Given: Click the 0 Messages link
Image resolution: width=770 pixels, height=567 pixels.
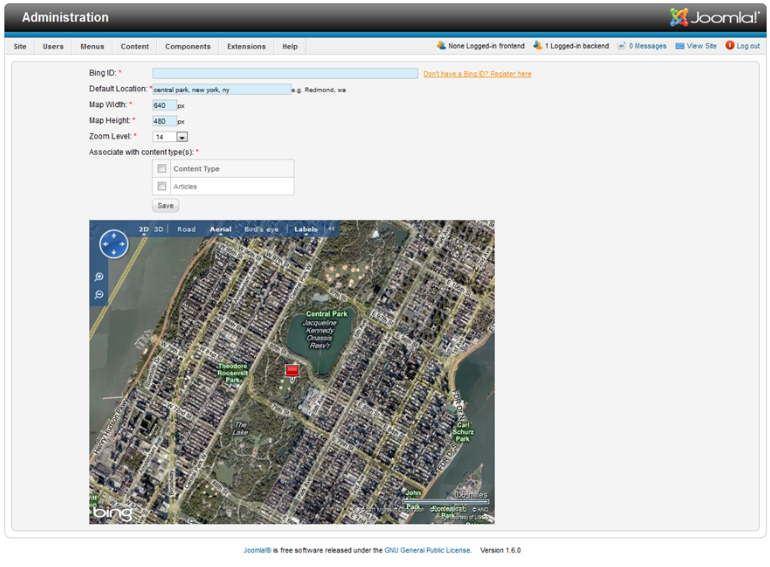Looking at the screenshot, I should [647, 46].
